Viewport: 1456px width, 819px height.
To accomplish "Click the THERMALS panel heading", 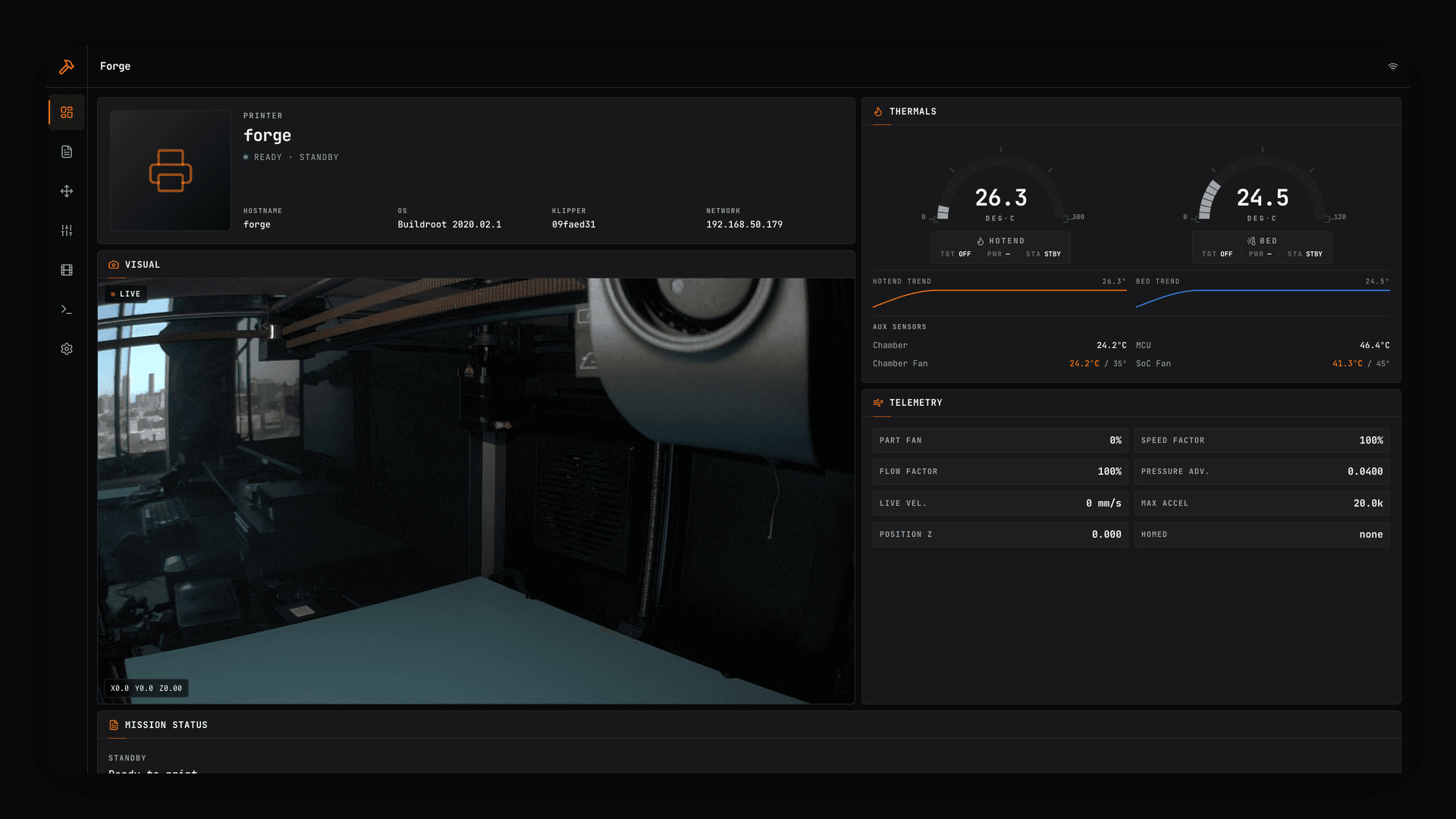I will (912, 111).
